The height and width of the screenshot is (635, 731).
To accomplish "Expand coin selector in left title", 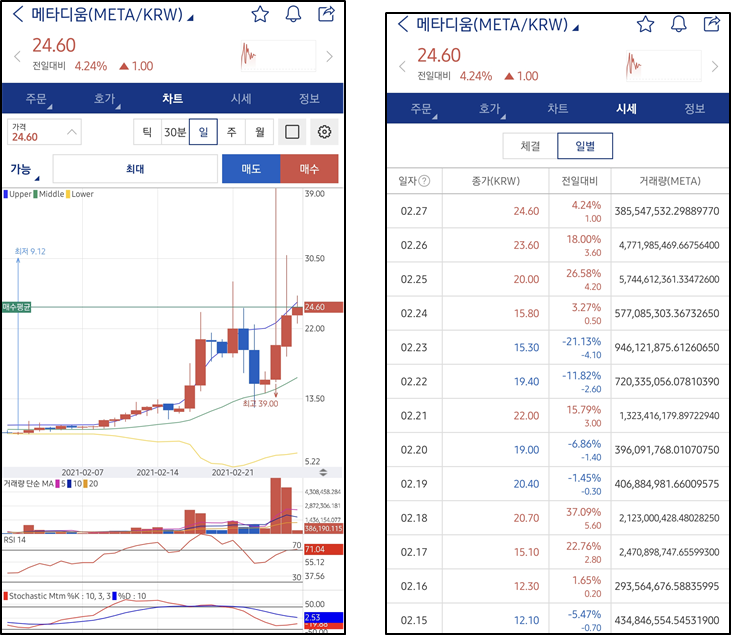I will 190,19.
